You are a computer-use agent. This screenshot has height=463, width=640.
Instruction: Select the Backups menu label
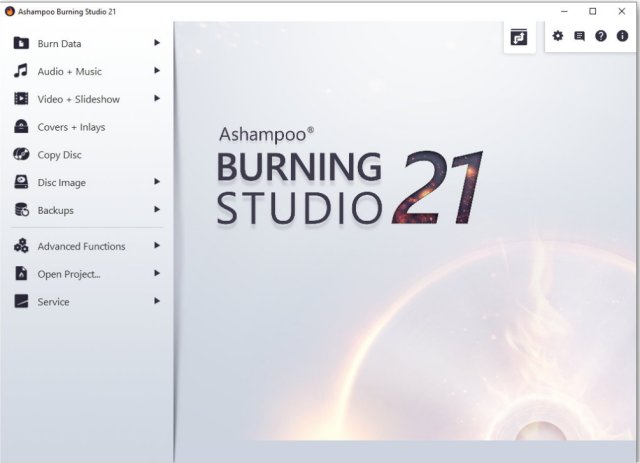(x=56, y=210)
